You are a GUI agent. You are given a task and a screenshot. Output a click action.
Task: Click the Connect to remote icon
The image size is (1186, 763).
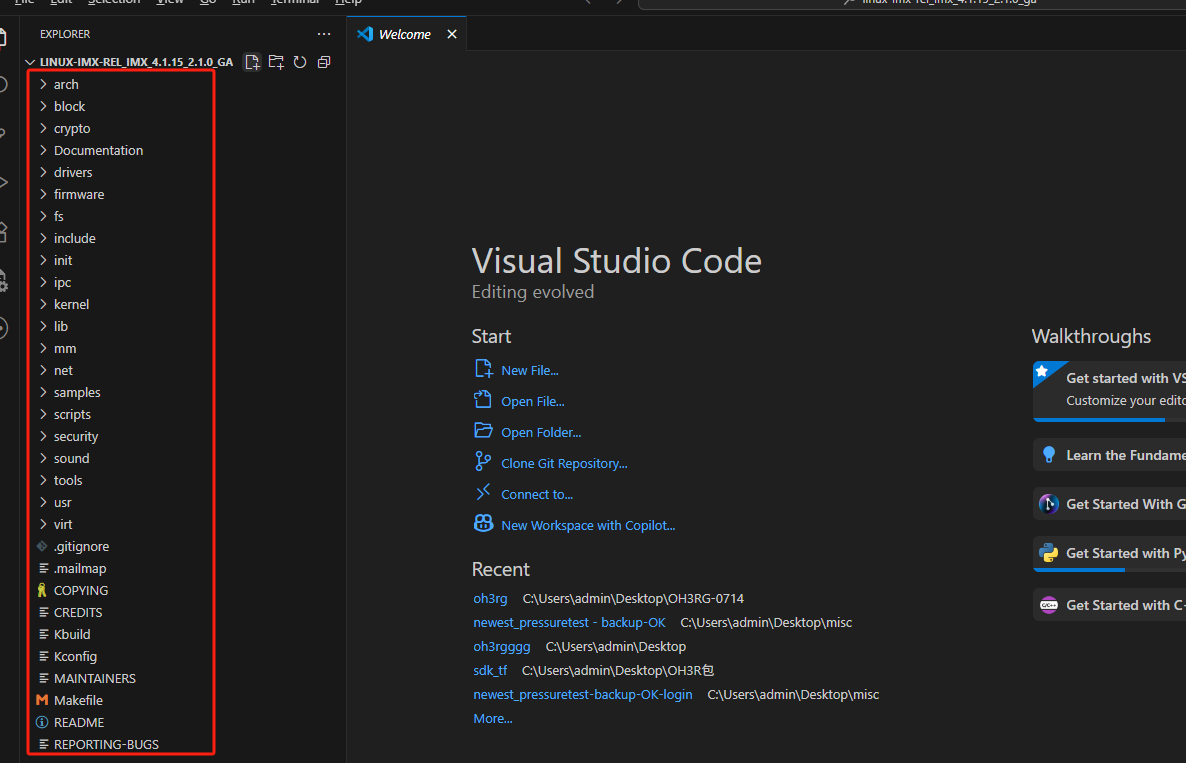point(483,493)
